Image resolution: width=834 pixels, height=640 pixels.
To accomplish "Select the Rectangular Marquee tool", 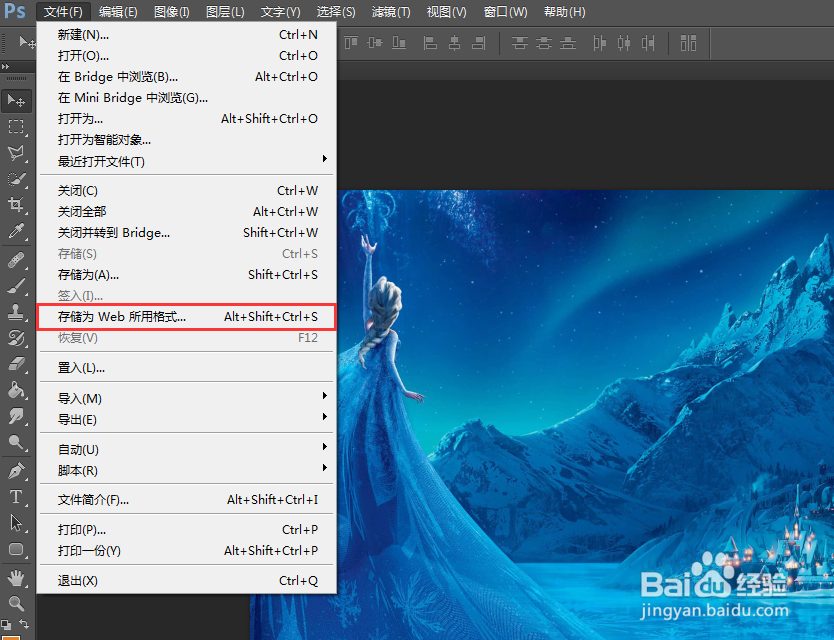I will click(16, 127).
